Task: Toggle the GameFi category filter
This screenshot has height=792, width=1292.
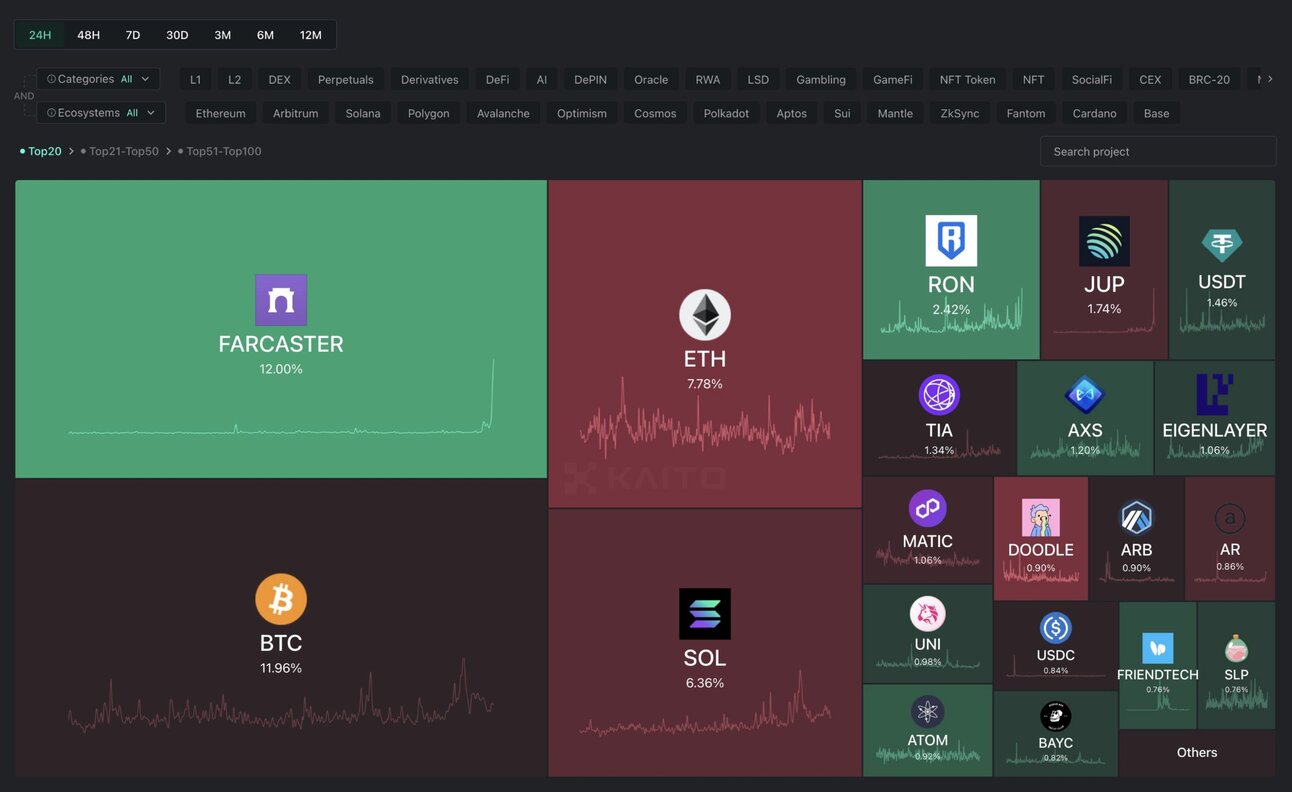Action: pyautogui.click(x=892, y=80)
